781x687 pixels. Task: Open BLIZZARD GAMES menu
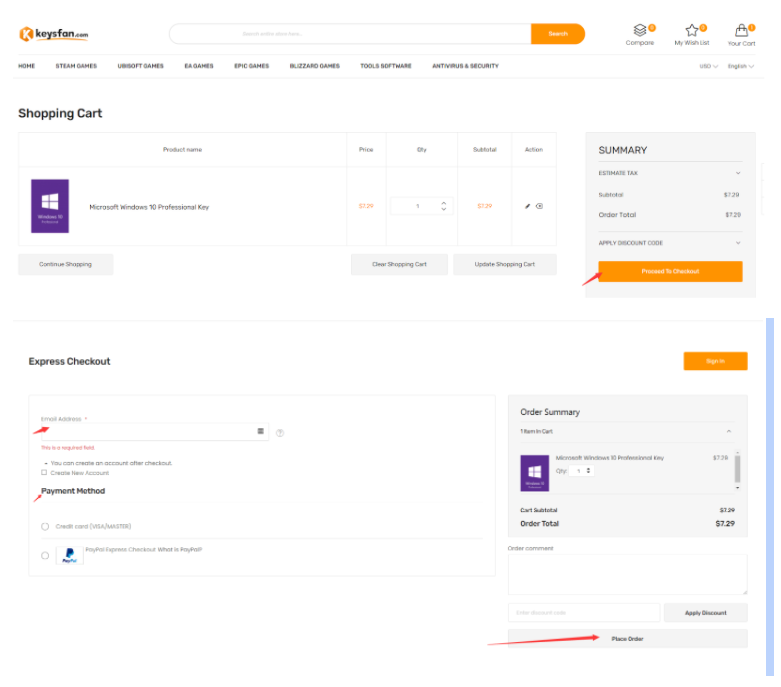315,66
